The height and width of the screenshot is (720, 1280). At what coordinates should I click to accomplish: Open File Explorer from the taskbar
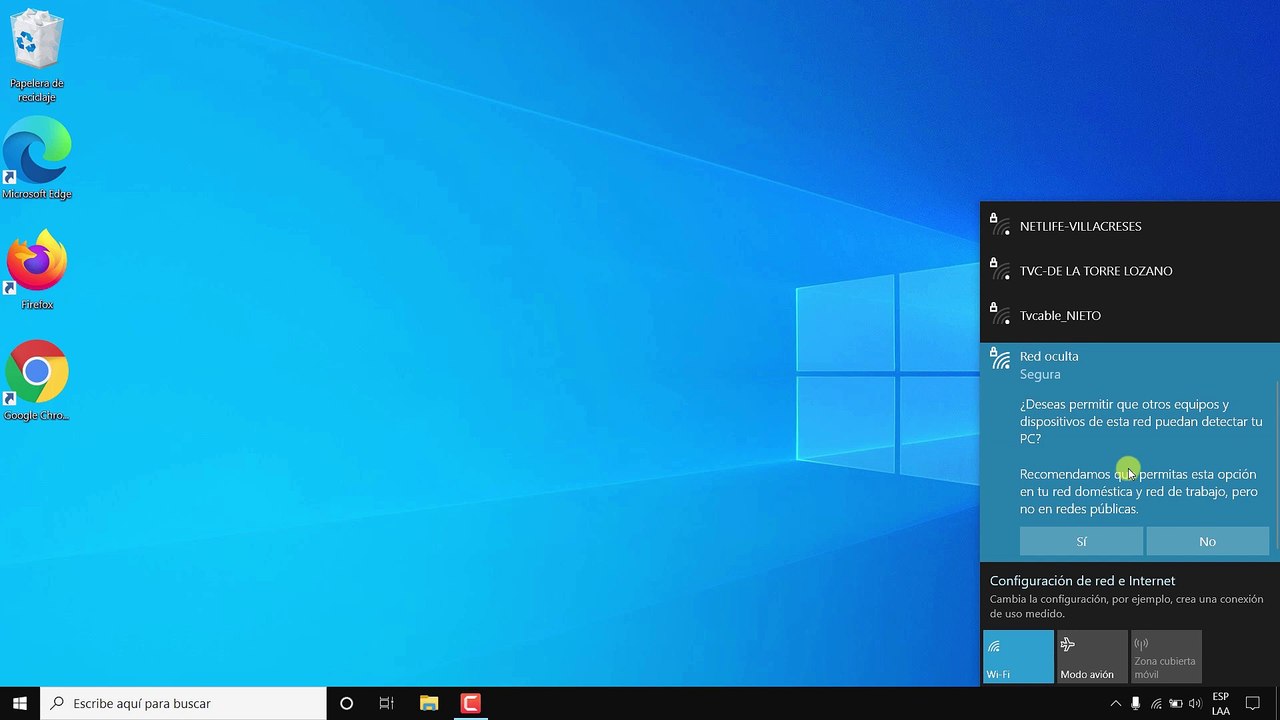pyautogui.click(x=429, y=703)
